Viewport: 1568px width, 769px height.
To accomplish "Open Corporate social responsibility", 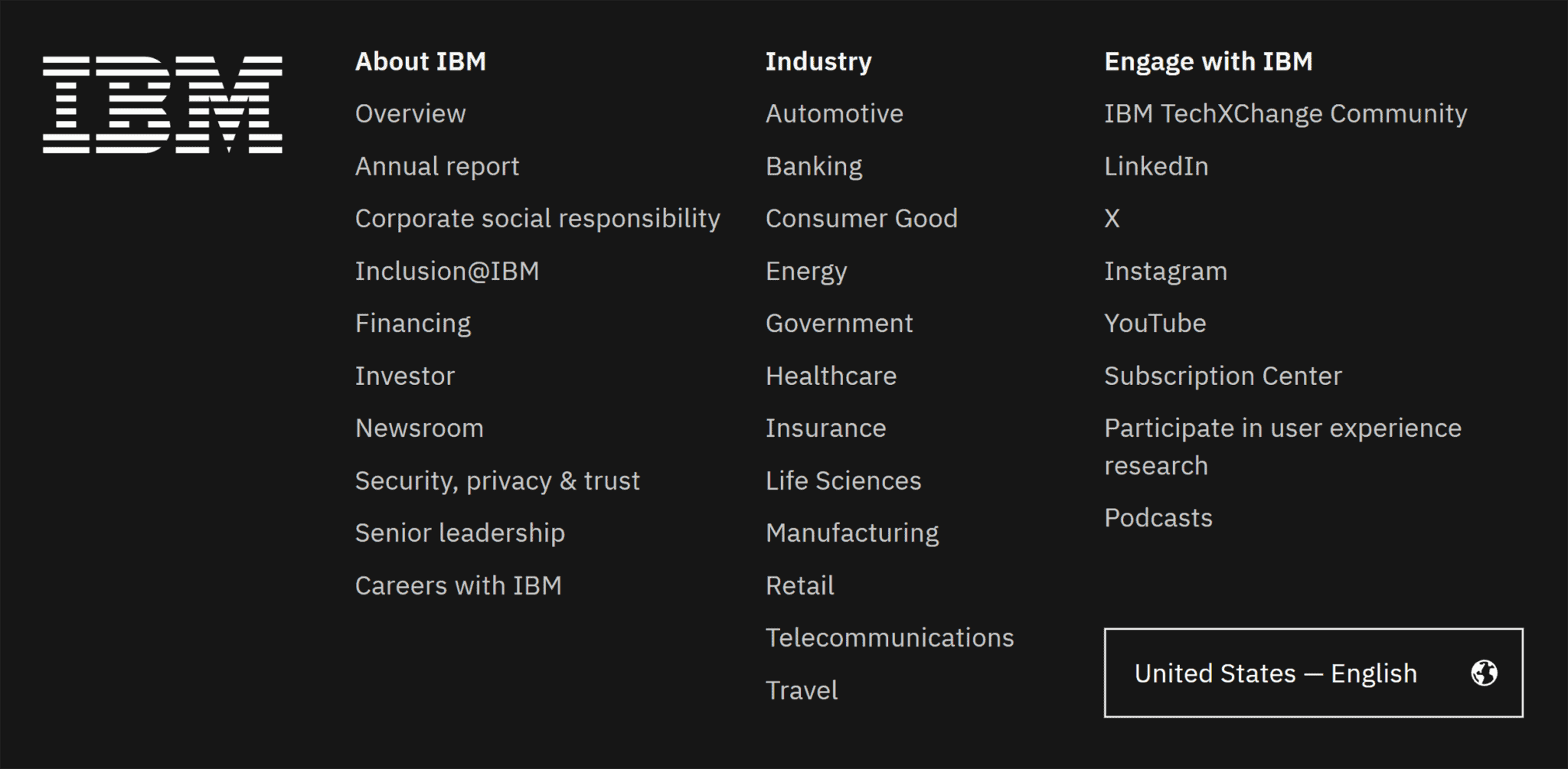I will pos(537,218).
